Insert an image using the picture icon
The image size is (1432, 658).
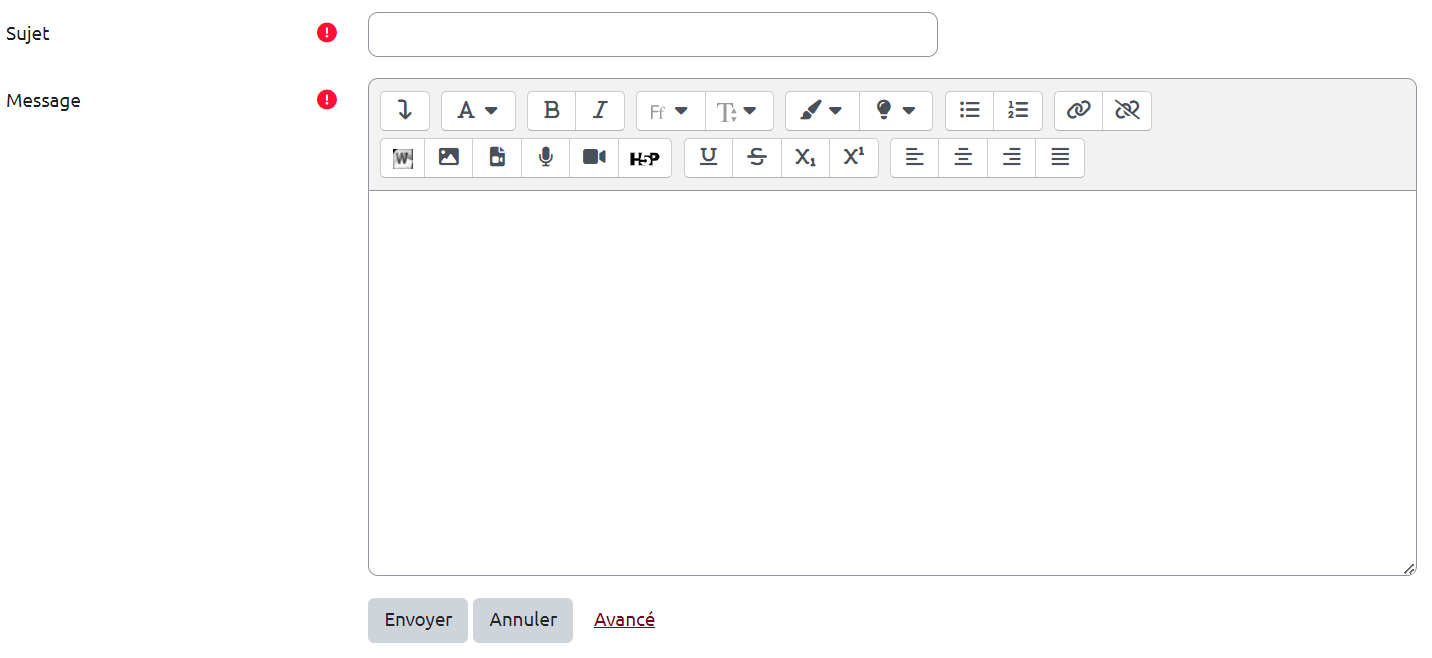pos(449,158)
